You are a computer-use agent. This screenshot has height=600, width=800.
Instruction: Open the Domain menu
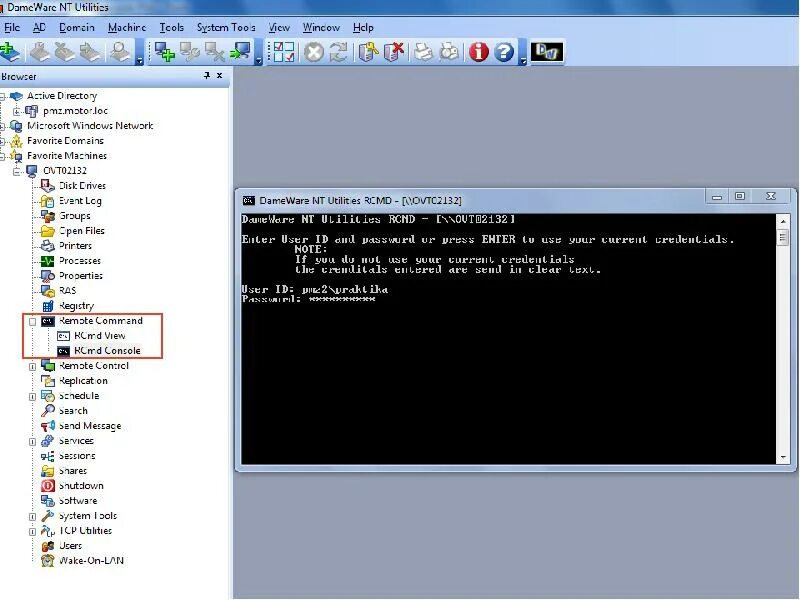click(x=77, y=28)
